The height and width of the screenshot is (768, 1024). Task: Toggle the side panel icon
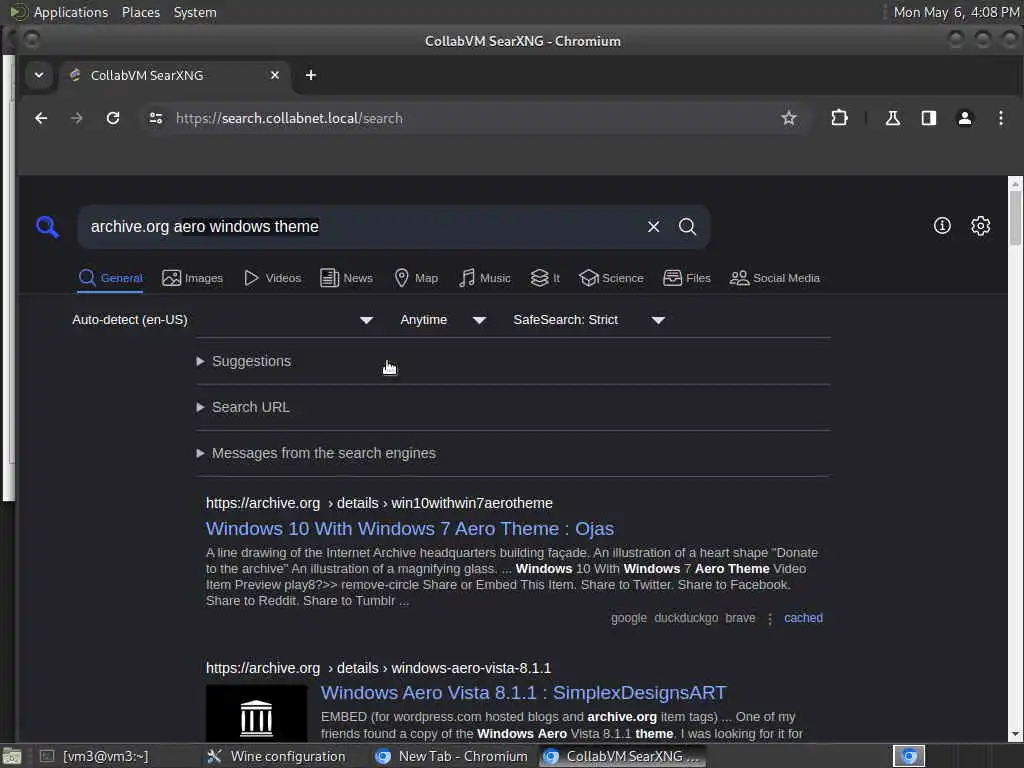(x=929, y=118)
